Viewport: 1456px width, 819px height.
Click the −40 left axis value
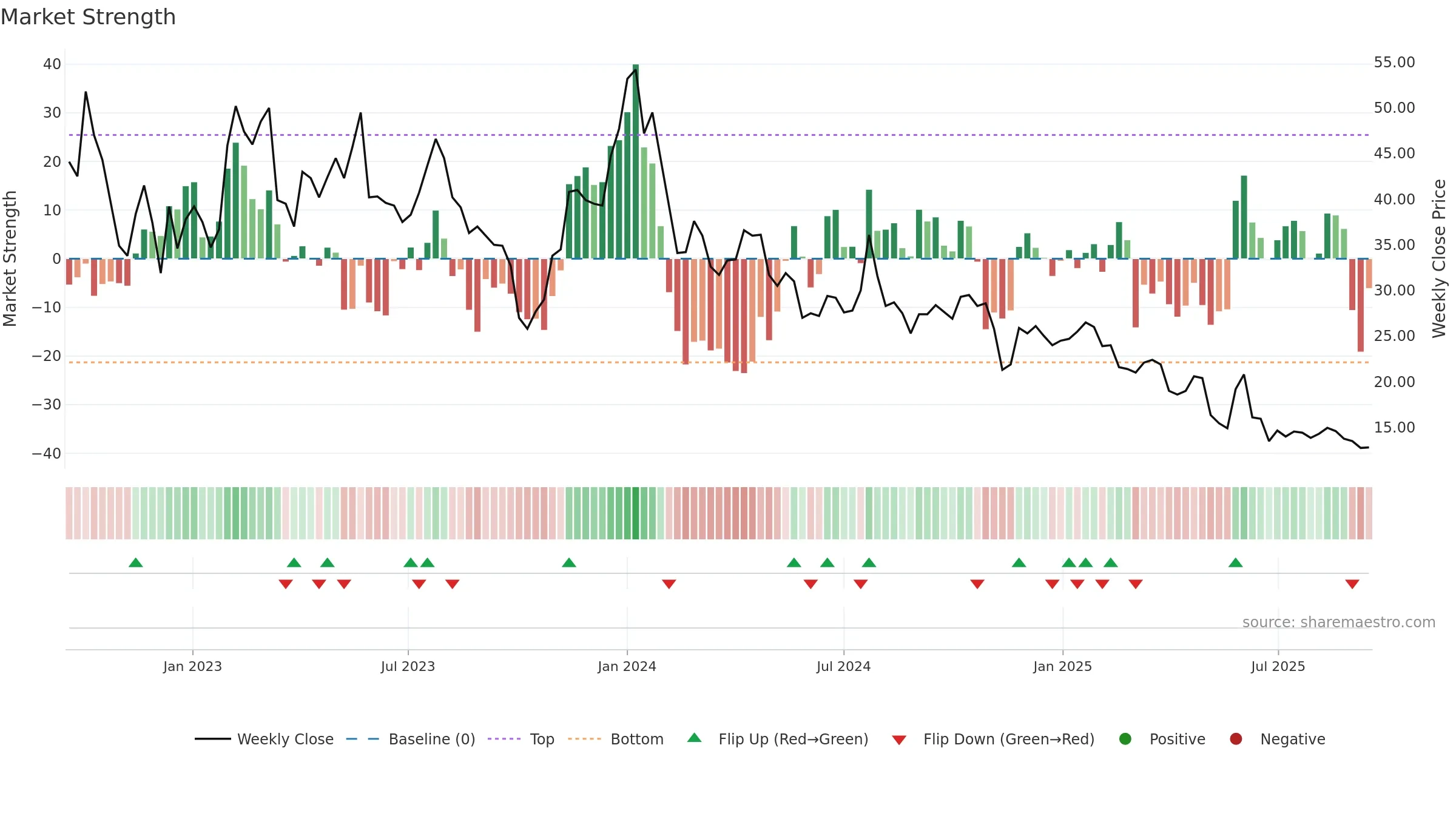pyautogui.click(x=47, y=453)
